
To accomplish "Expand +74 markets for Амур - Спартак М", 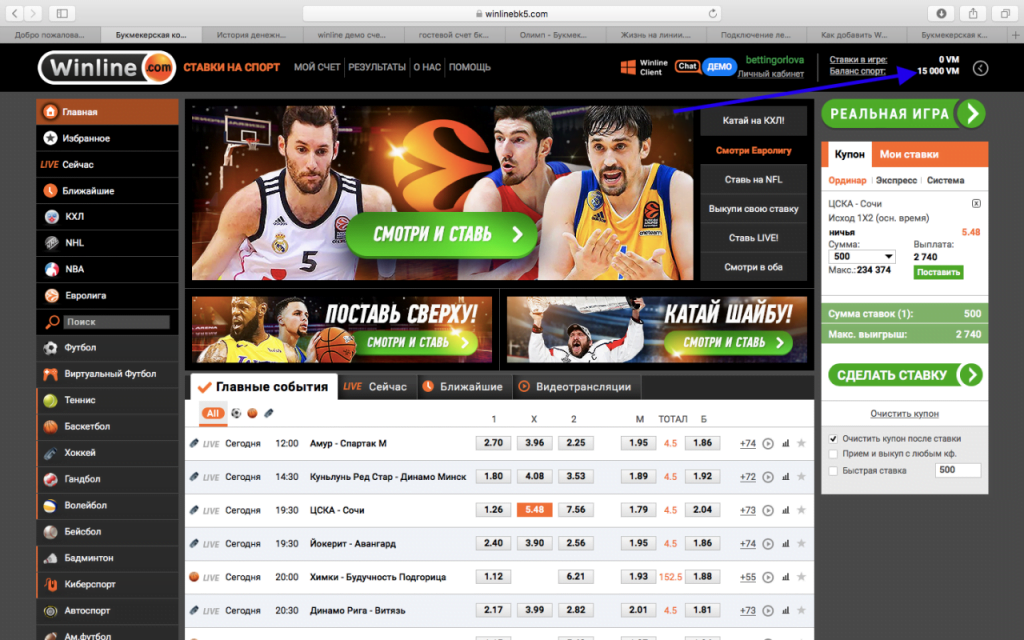I will point(748,443).
